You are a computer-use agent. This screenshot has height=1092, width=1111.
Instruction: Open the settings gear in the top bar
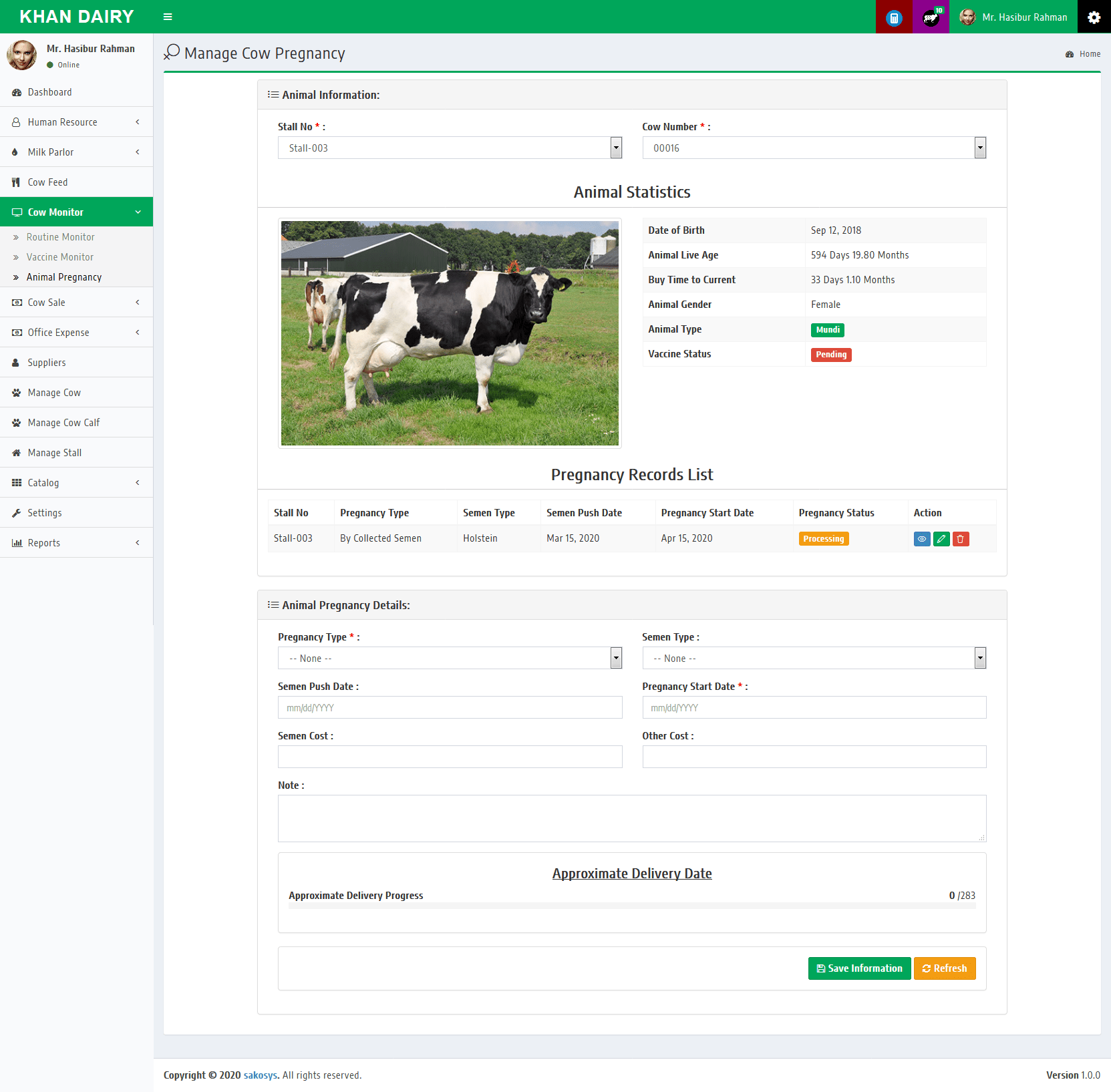pyautogui.click(x=1094, y=17)
